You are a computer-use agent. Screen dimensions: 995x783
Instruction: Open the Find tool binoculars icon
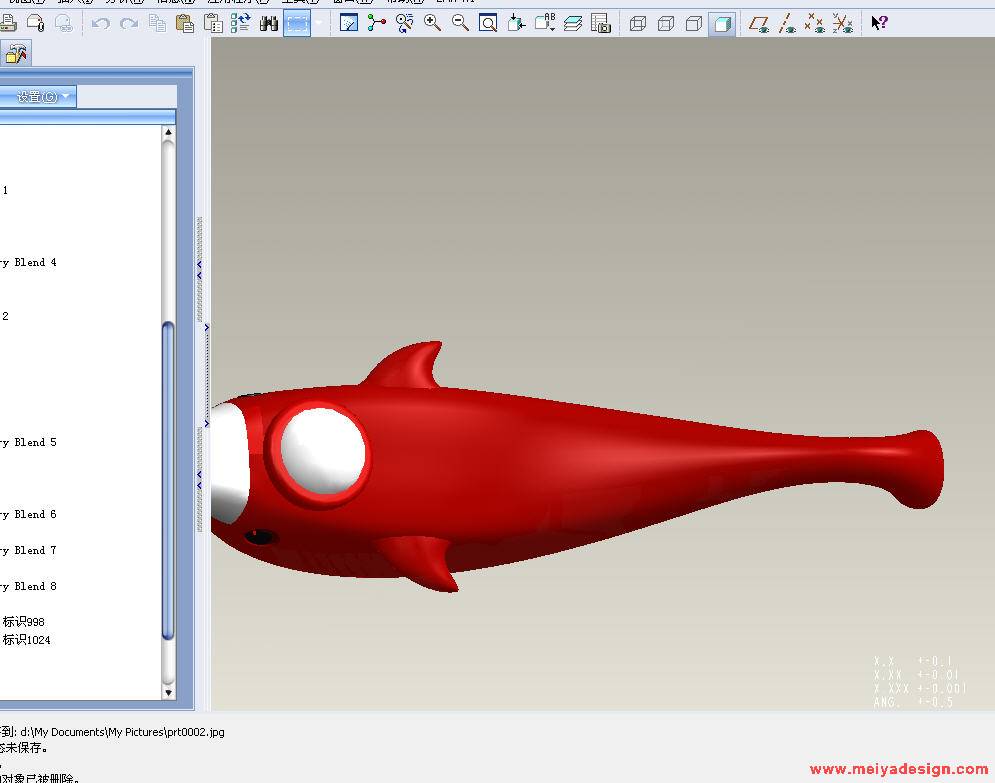tap(269, 23)
